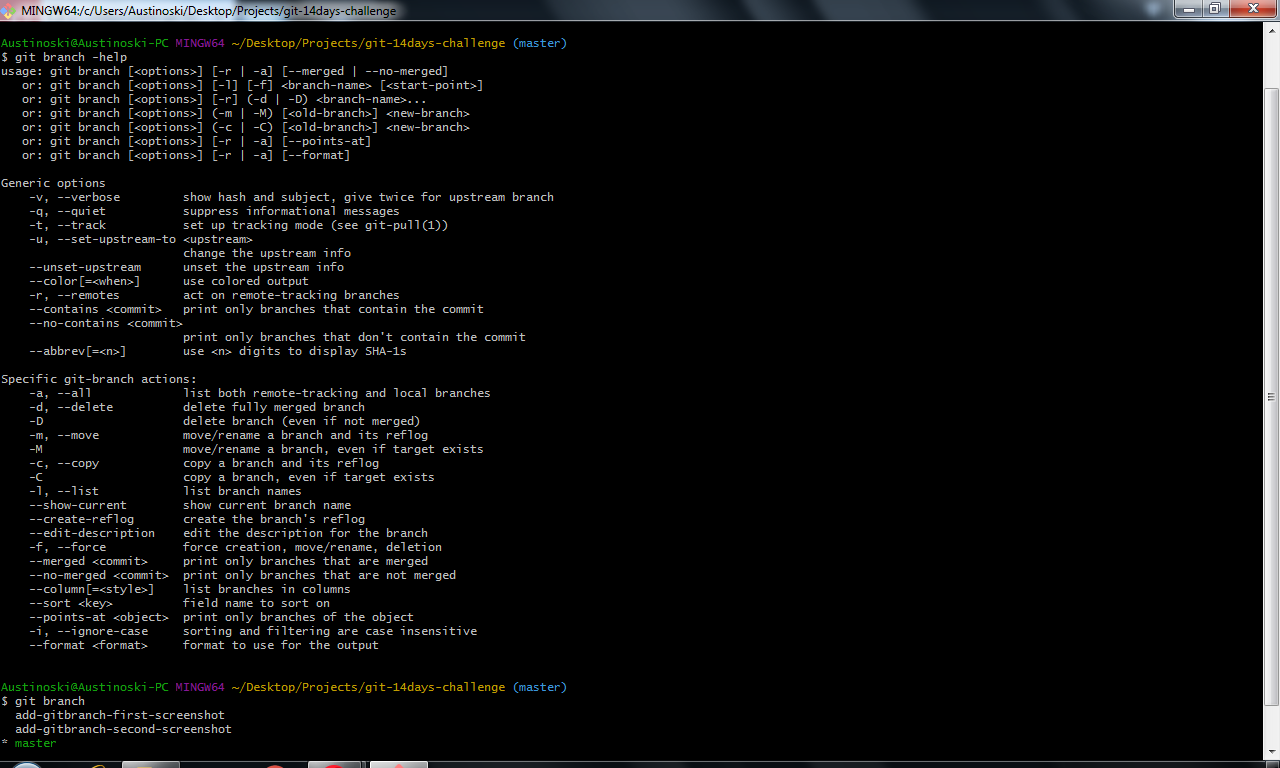Click the 'delete branch (even if not merged)' description
This screenshot has height=768, width=1280.
tap(301, 421)
